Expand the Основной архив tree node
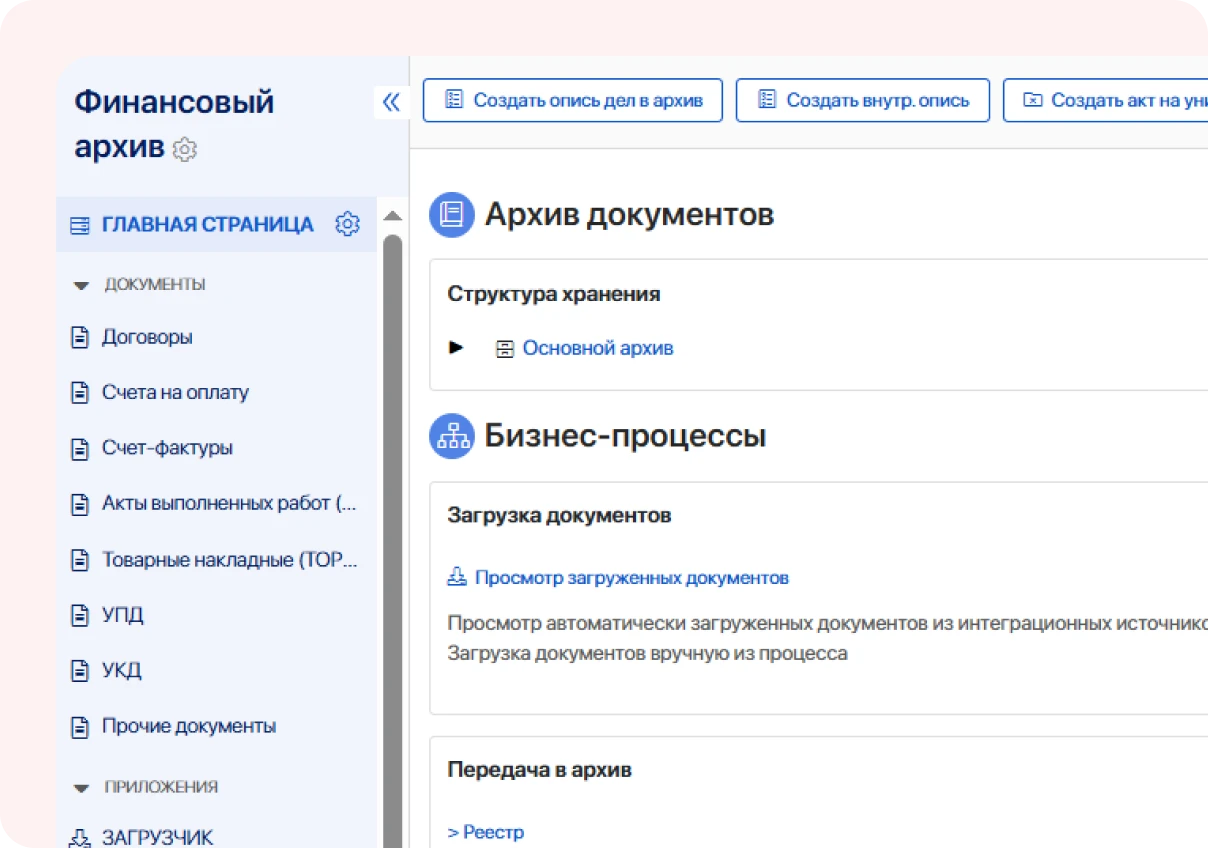Screen dimensions: 1208x848 tap(457, 348)
